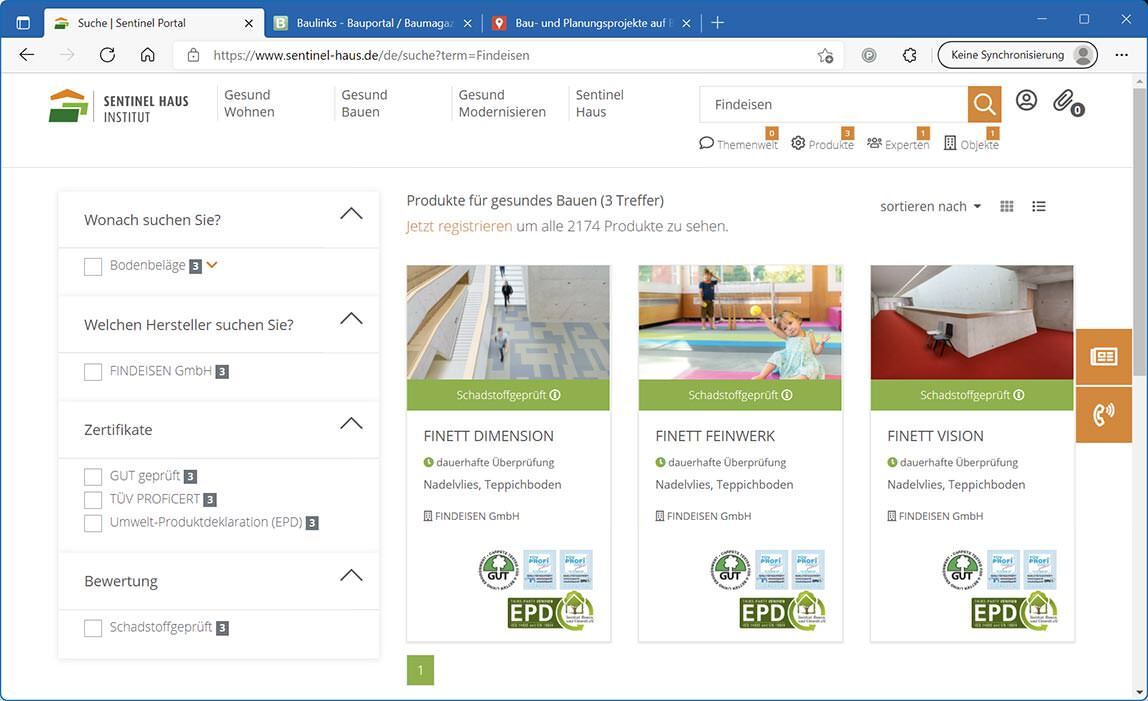Click the Sentinel Haus Institut logo
The height and width of the screenshot is (701, 1148).
[x=119, y=107]
